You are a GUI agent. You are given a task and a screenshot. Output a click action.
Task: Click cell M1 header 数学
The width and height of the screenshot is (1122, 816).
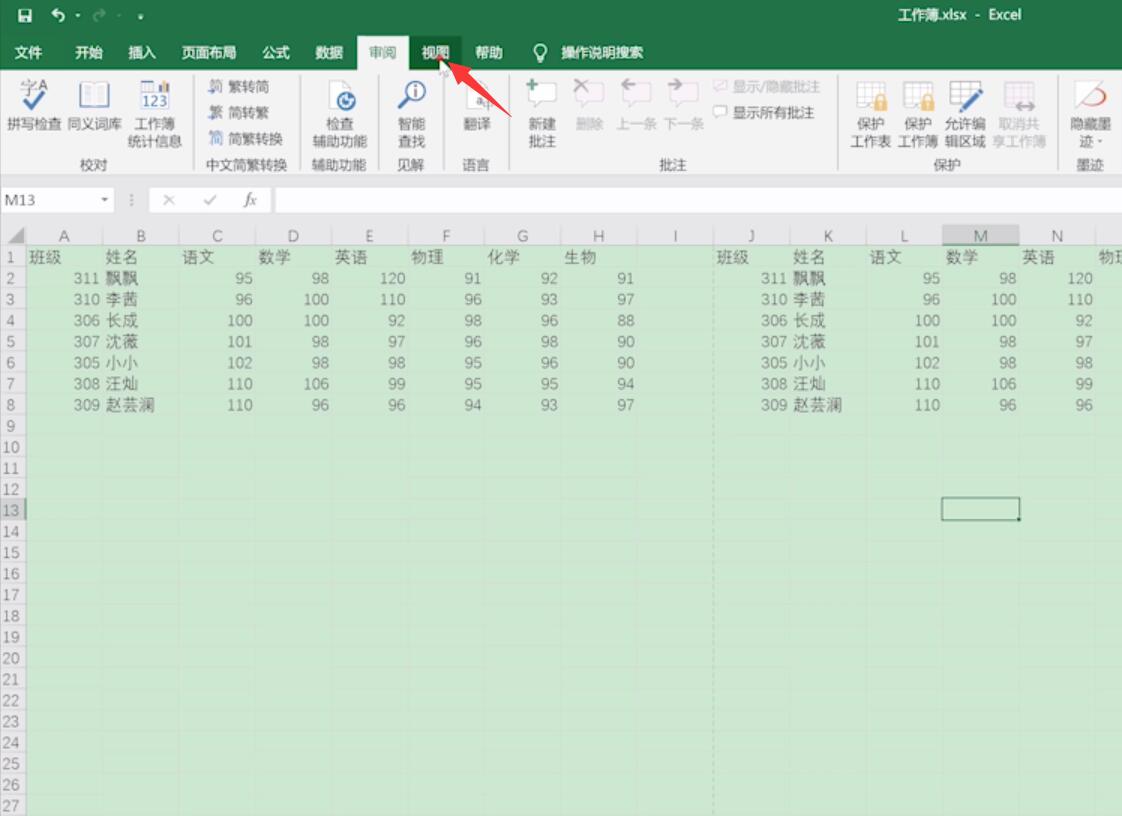tap(980, 257)
